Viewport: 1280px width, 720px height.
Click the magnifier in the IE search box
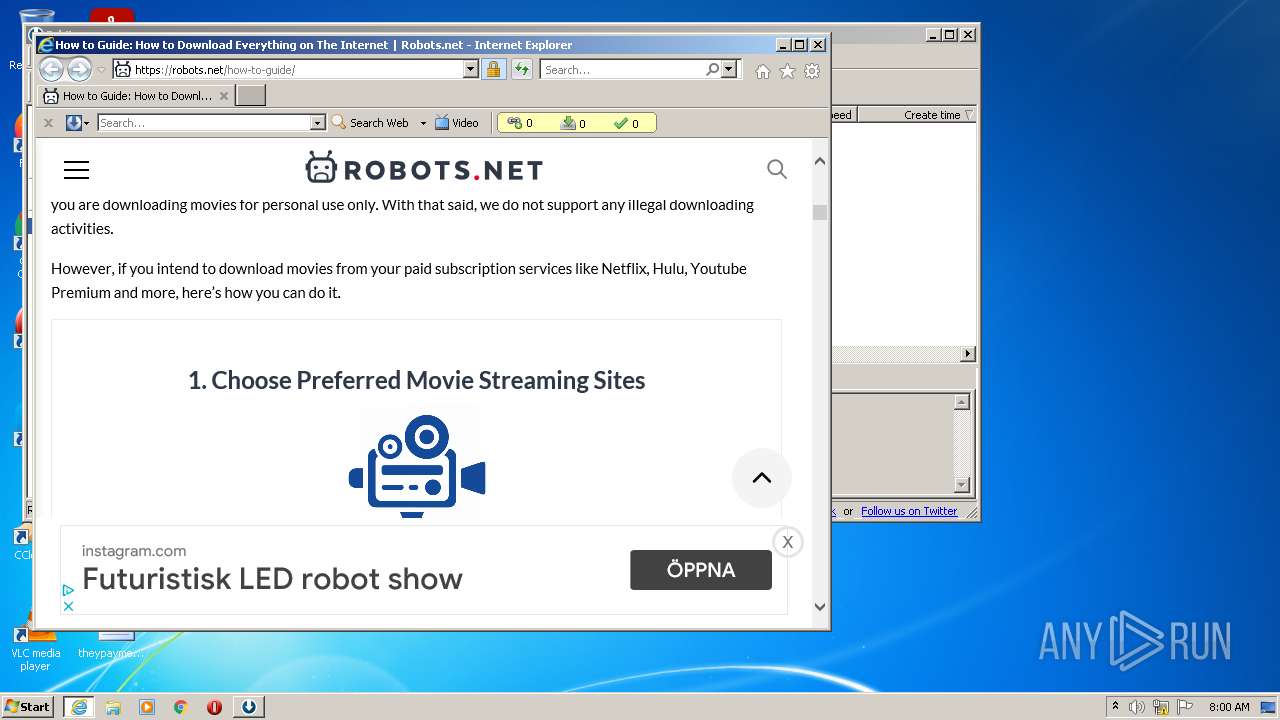click(712, 69)
